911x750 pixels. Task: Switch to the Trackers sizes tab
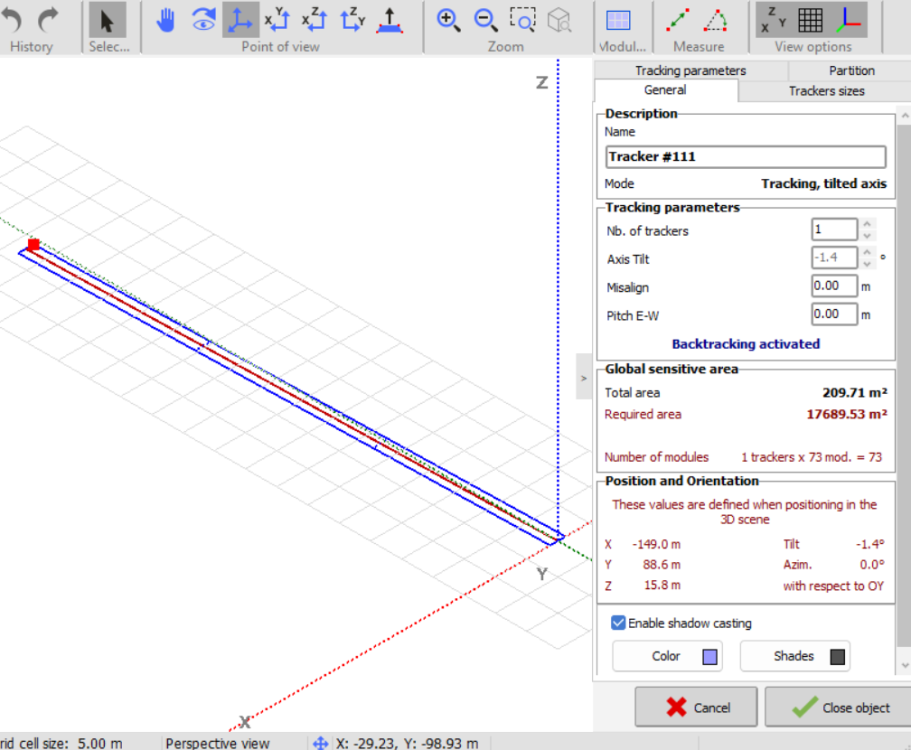tap(826, 91)
